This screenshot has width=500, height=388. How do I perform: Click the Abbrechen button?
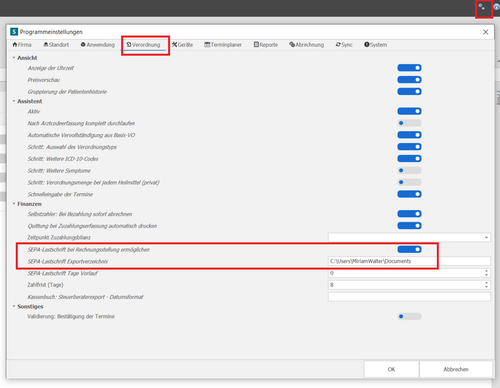456,369
